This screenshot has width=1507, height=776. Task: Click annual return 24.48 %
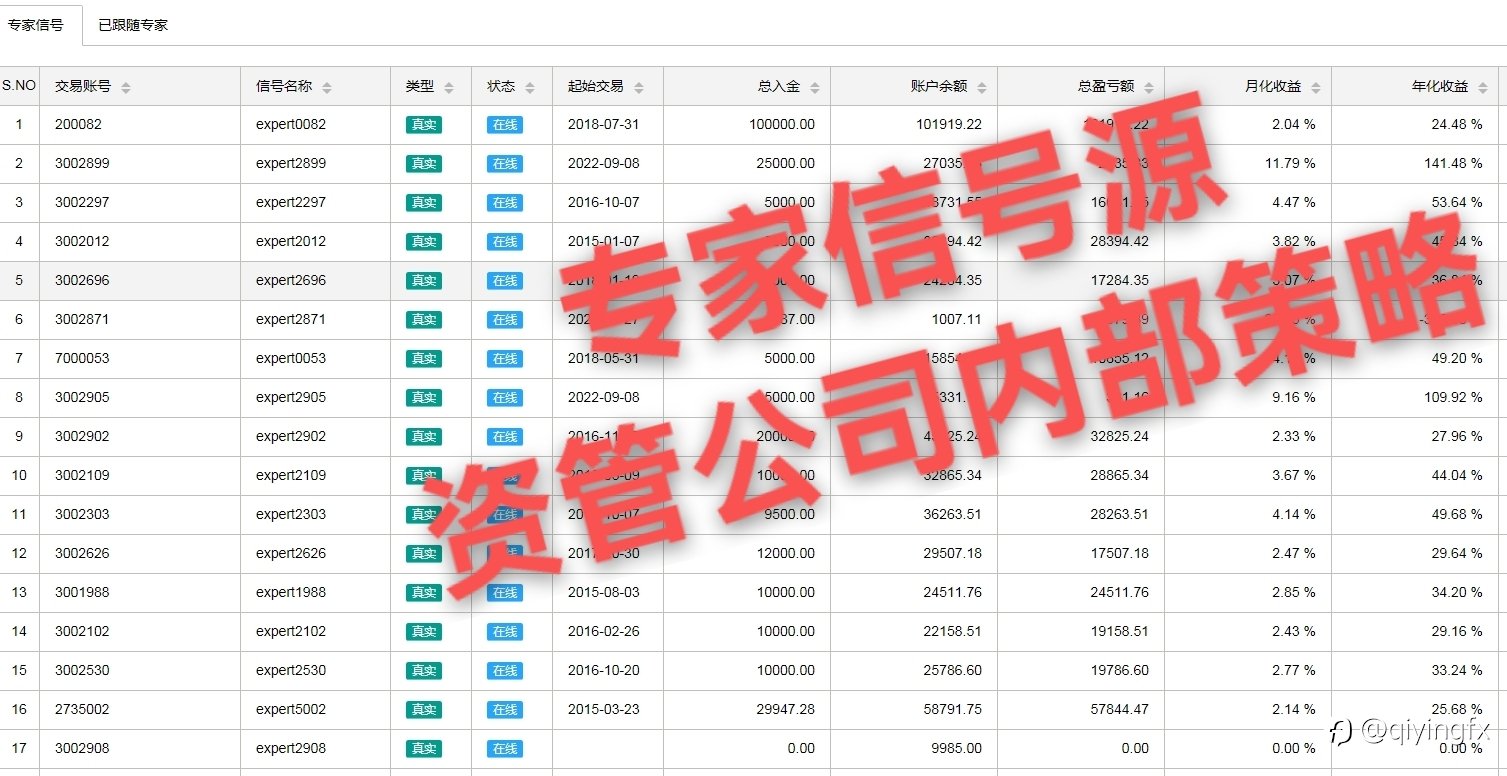click(x=1457, y=125)
